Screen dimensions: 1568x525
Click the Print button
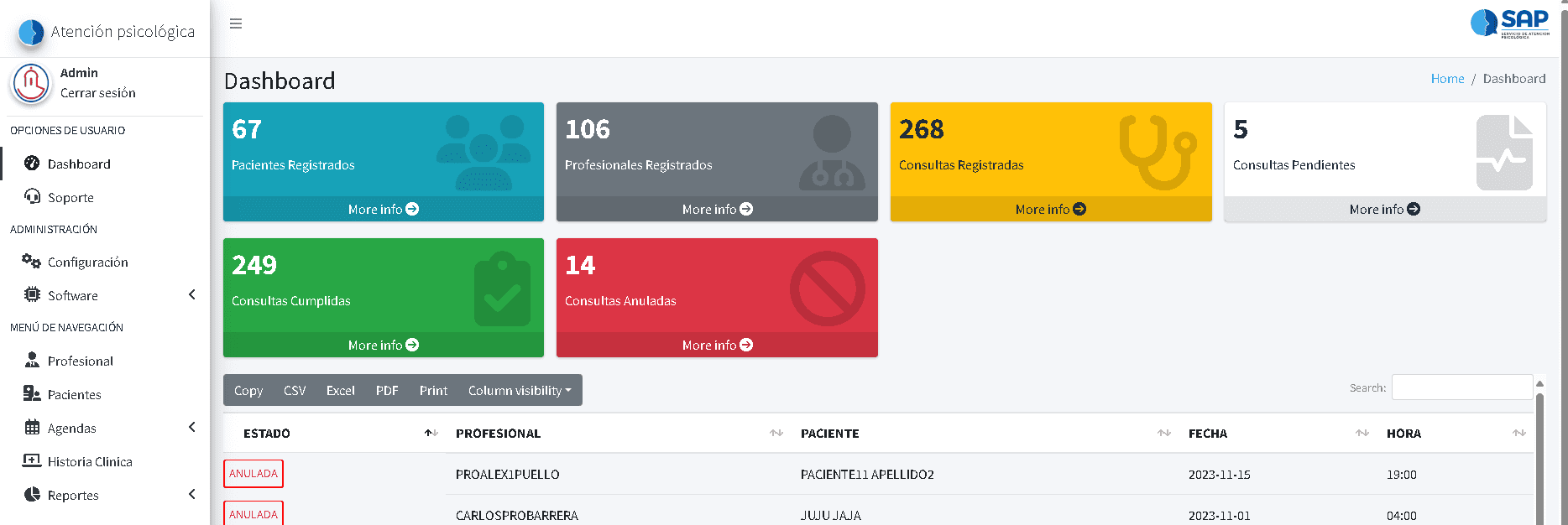(x=433, y=390)
